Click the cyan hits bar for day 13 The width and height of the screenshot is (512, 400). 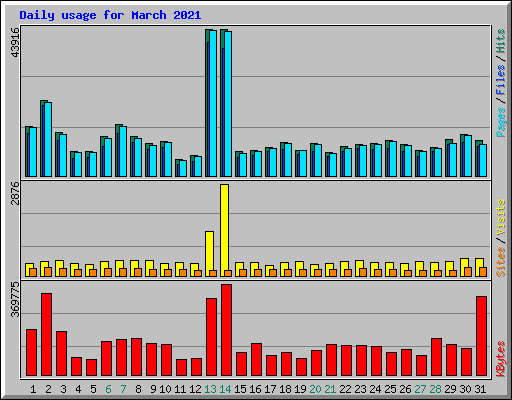coord(213,103)
